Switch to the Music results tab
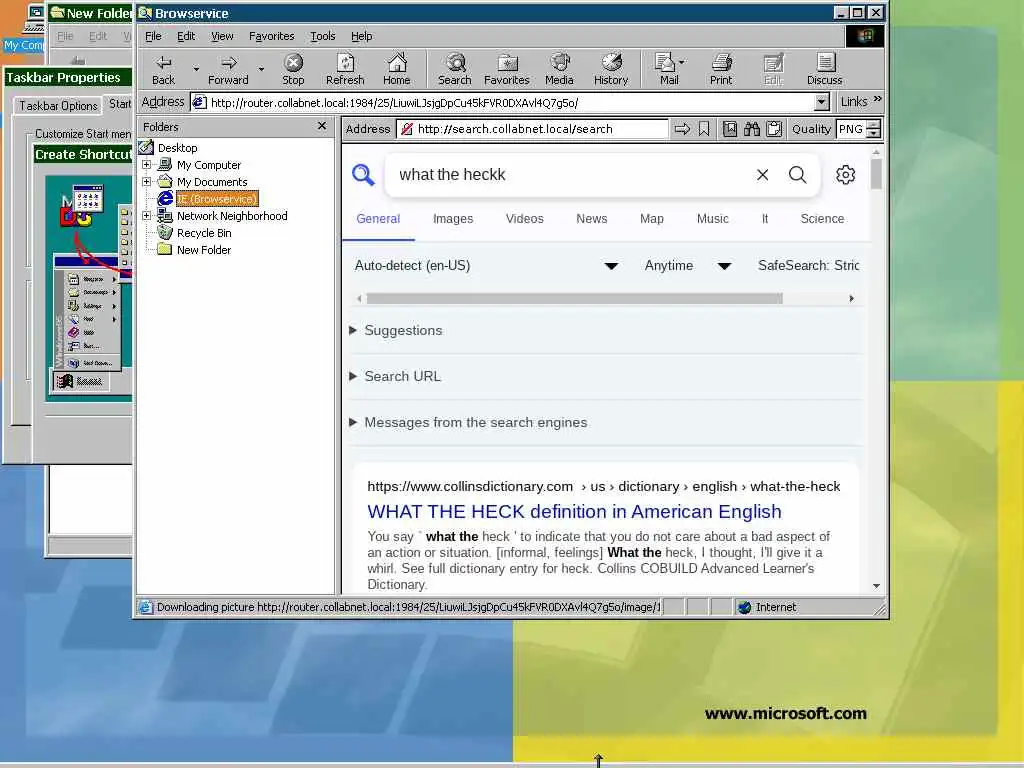1024x768 pixels. pos(712,219)
